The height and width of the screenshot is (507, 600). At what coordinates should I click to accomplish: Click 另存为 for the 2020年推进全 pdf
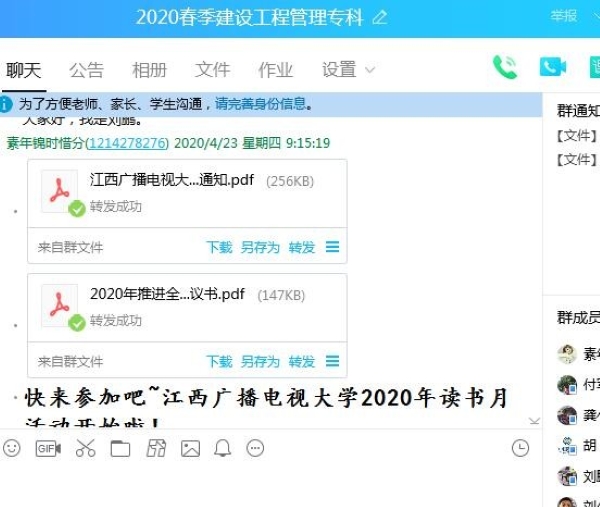pos(260,361)
